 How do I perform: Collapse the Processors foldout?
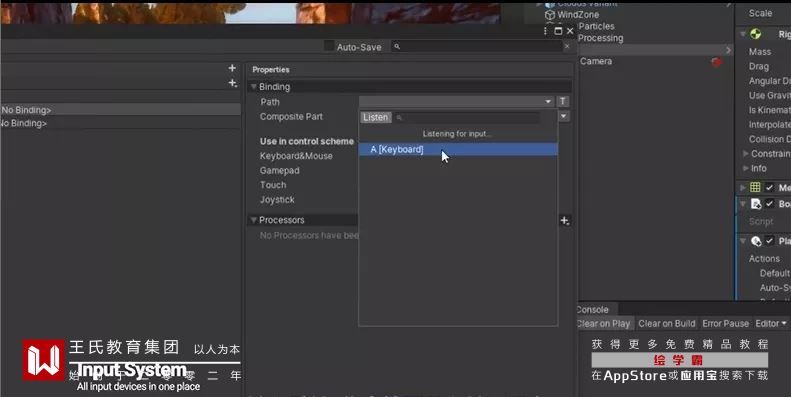[x=254, y=220]
